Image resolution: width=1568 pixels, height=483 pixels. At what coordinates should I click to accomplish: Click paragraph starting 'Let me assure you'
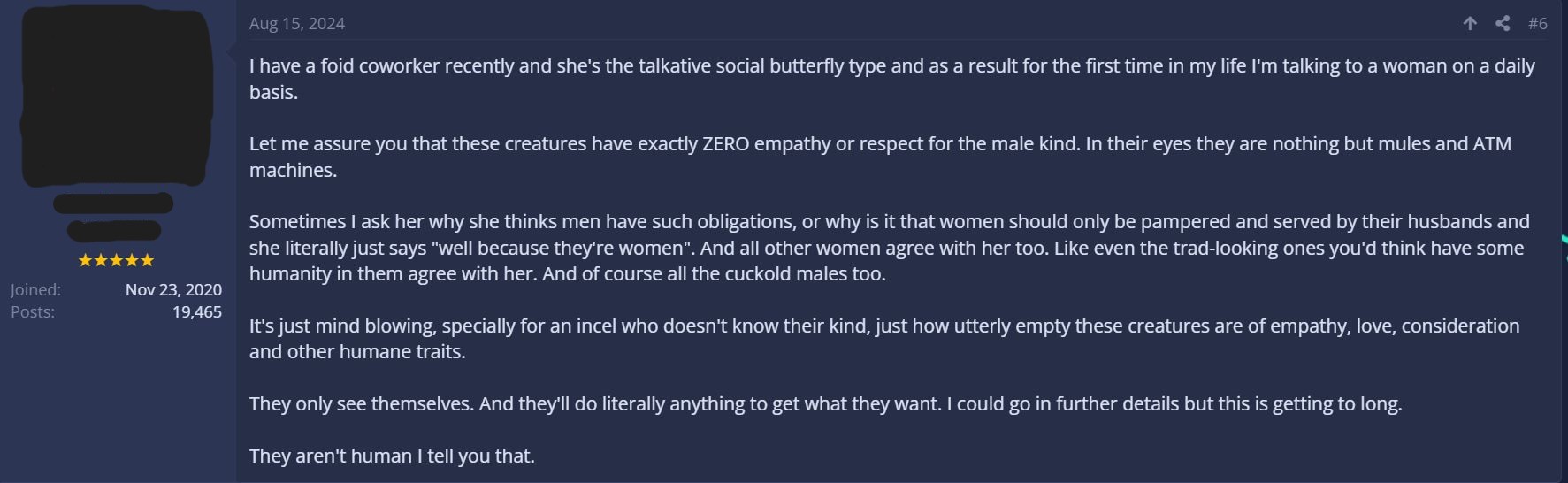point(881,157)
